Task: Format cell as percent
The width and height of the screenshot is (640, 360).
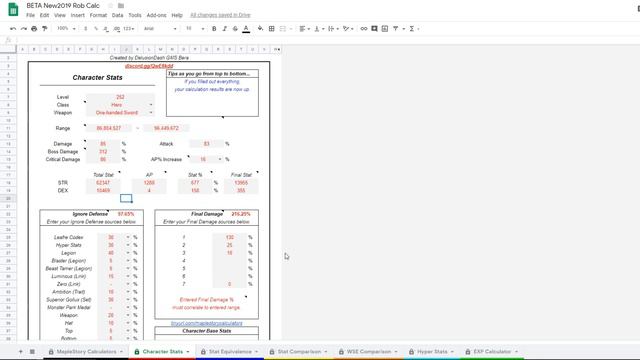Action: tap(96, 29)
